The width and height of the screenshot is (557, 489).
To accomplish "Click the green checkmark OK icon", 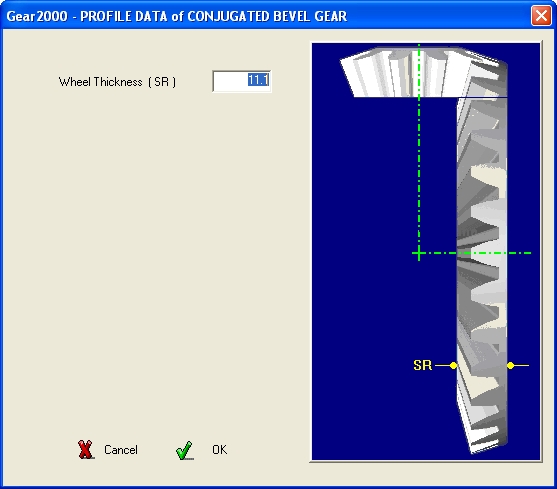I will [185, 450].
